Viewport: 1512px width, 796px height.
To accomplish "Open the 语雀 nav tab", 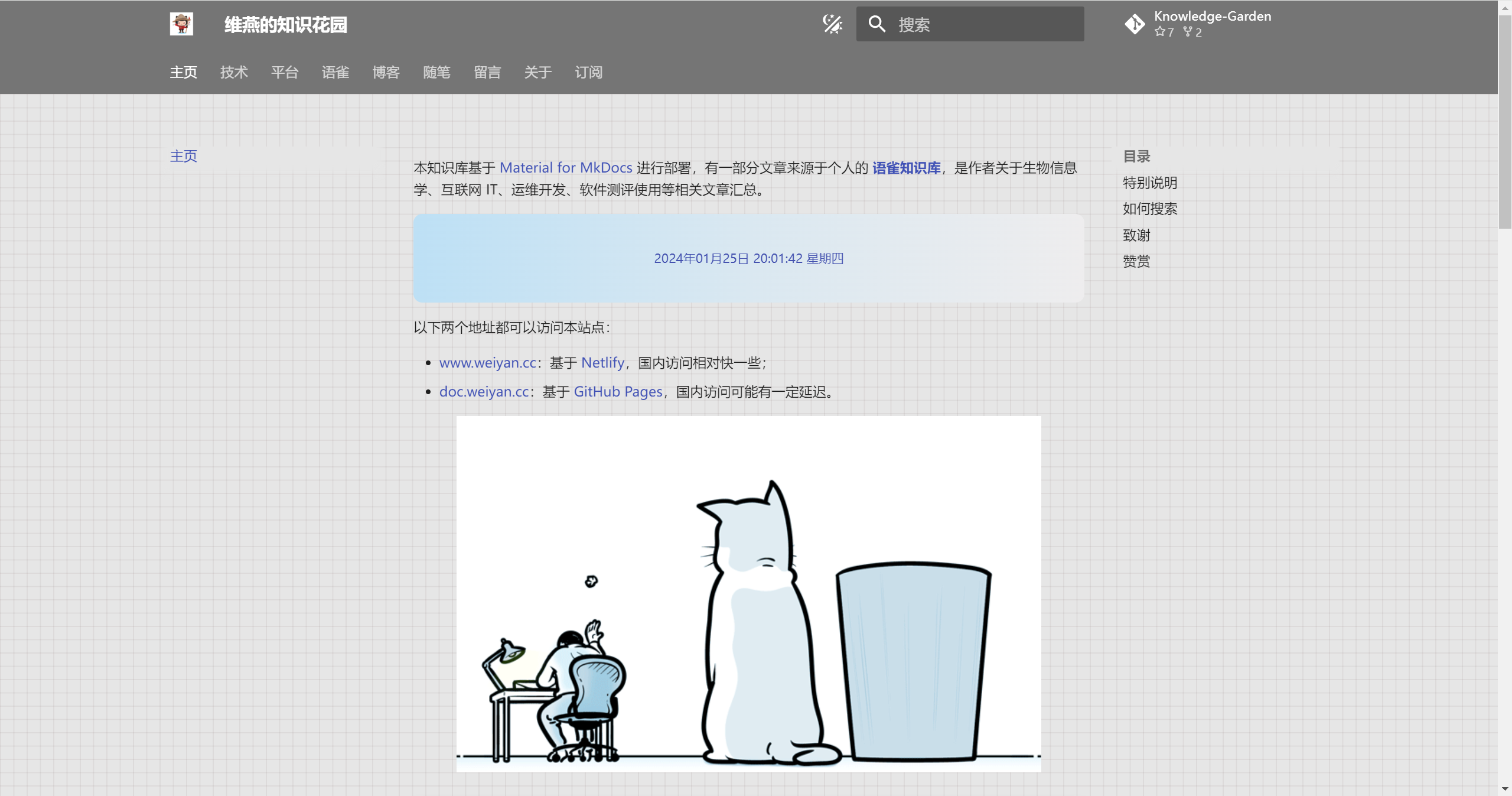I will click(x=335, y=72).
